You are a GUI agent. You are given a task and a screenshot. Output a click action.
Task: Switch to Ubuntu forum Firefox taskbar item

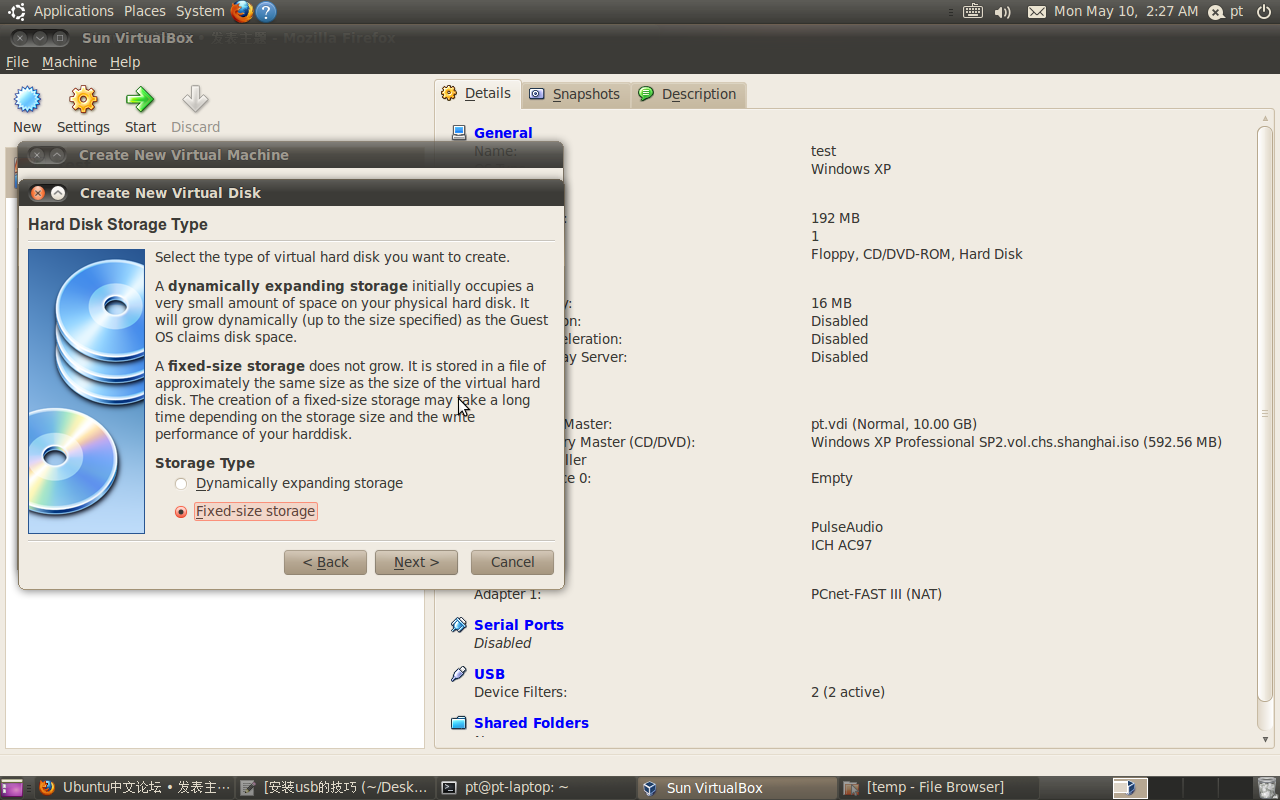point(135,788)
